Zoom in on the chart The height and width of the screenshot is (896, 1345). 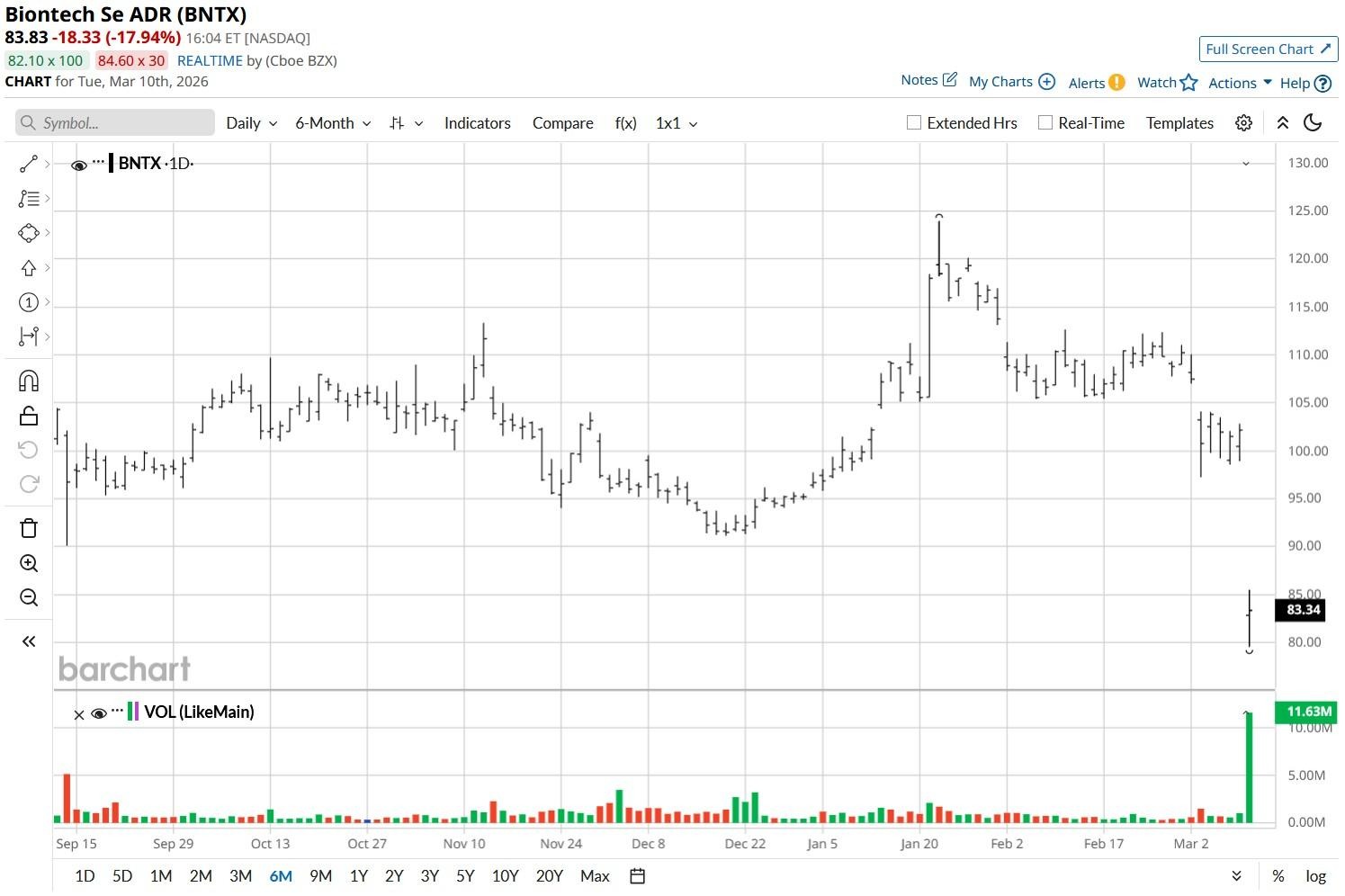[29, 564]
